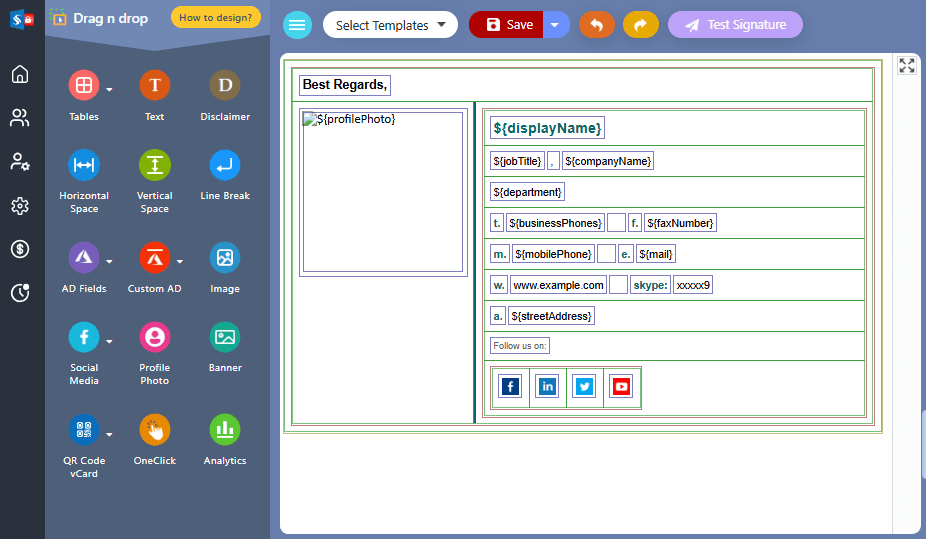Expand the Tables dropdown arrow
The width and height of the screenshot is (926, 539).
(x=109, y=90)
